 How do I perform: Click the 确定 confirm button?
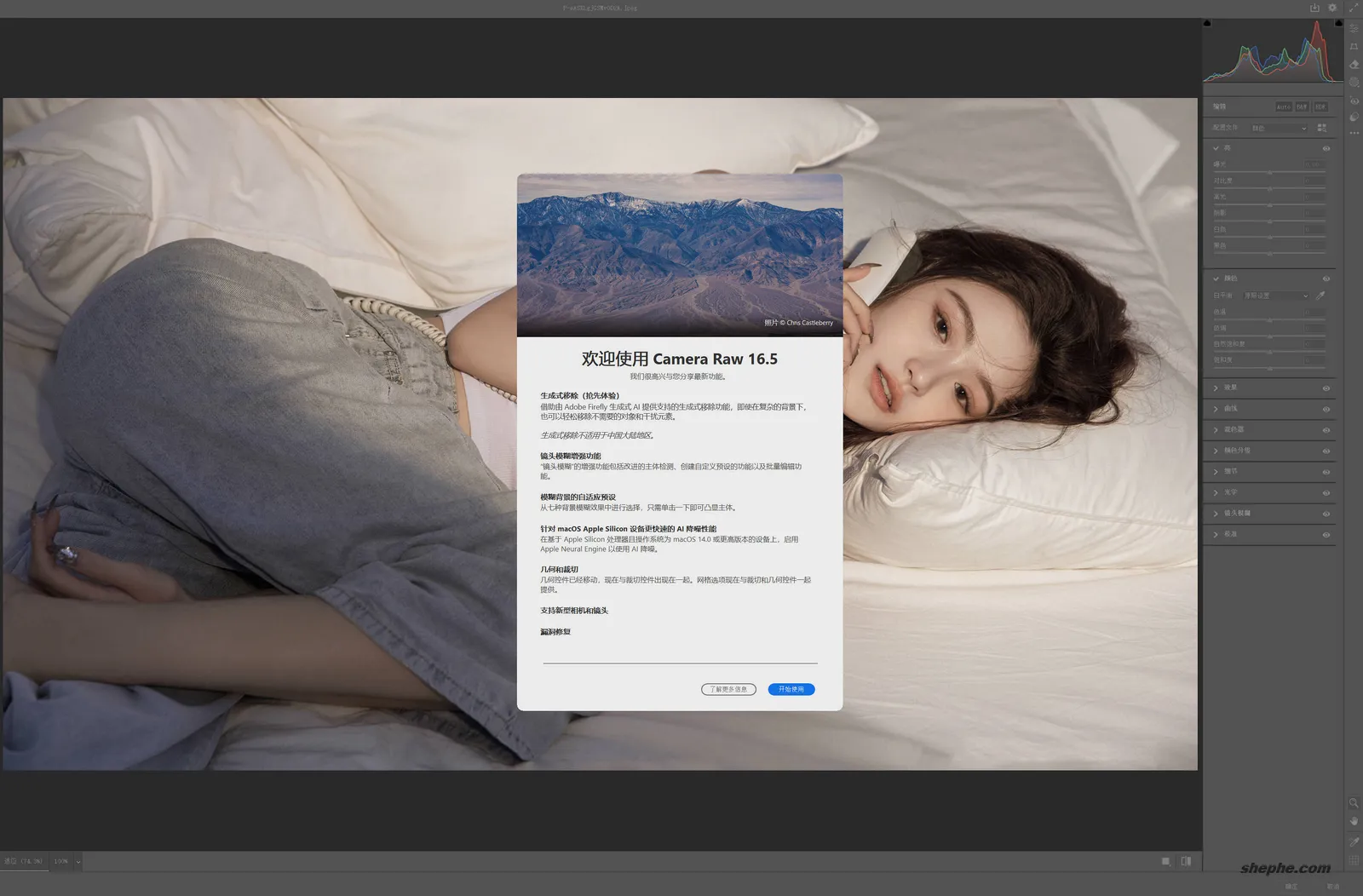pyautogui.click(x=1291, y=887)
